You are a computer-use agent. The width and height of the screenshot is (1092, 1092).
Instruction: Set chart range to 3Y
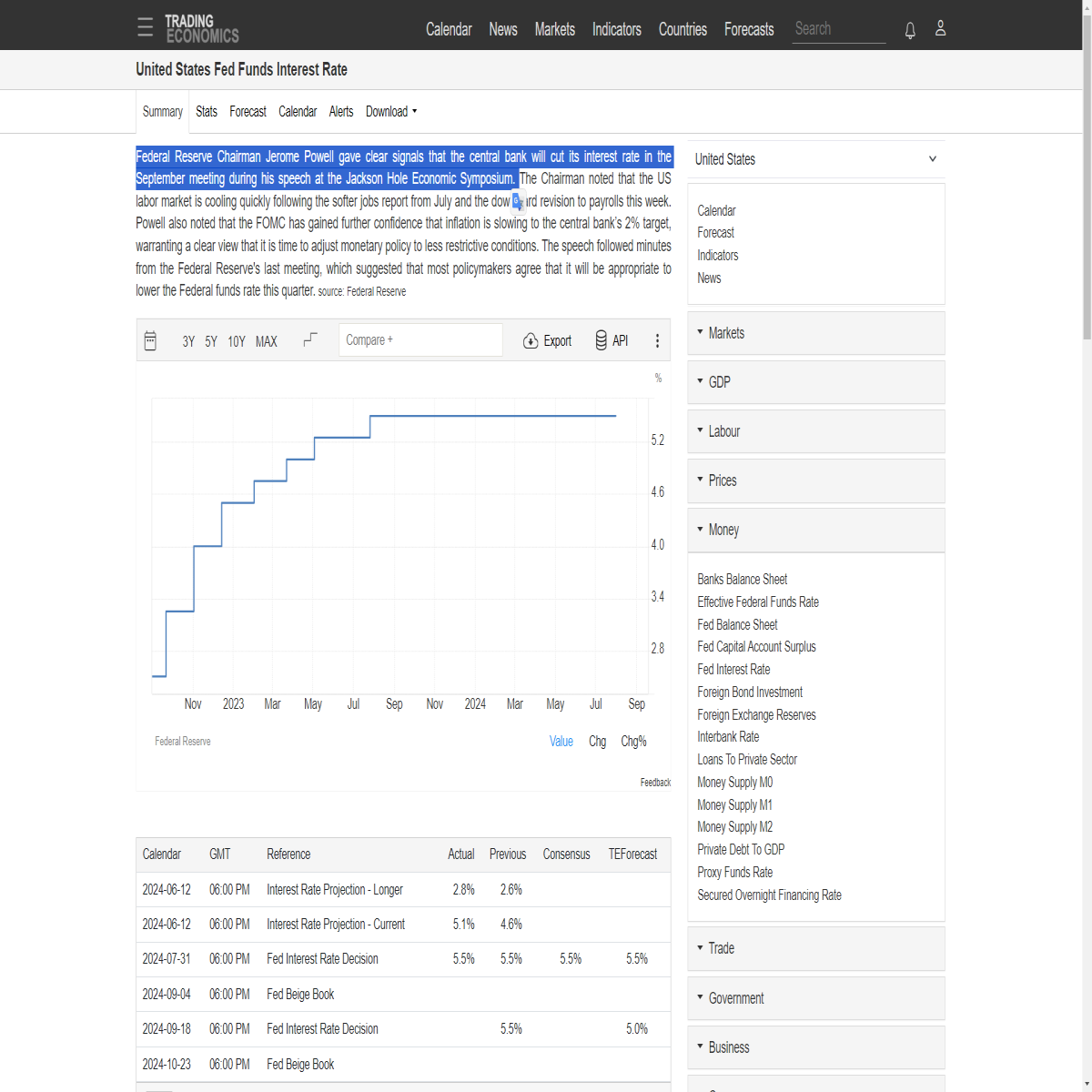click(188, 341)
